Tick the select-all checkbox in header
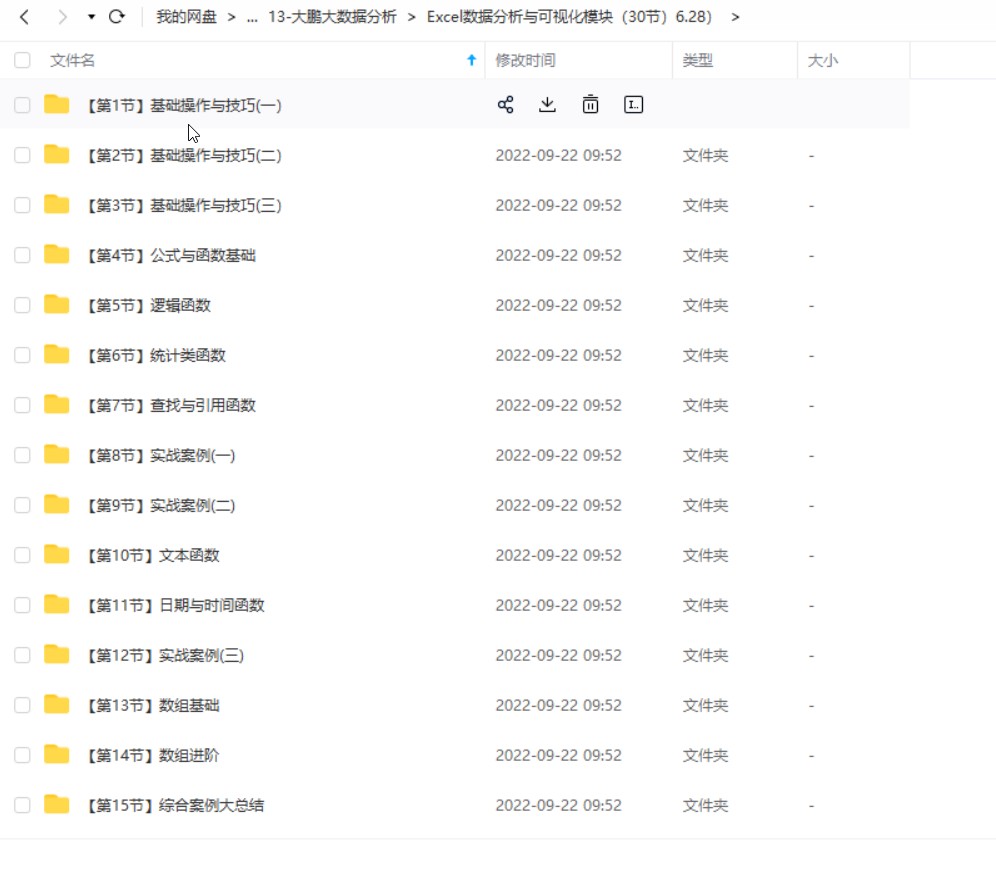This screenshot has height=879, width=996. coord(22,60)
